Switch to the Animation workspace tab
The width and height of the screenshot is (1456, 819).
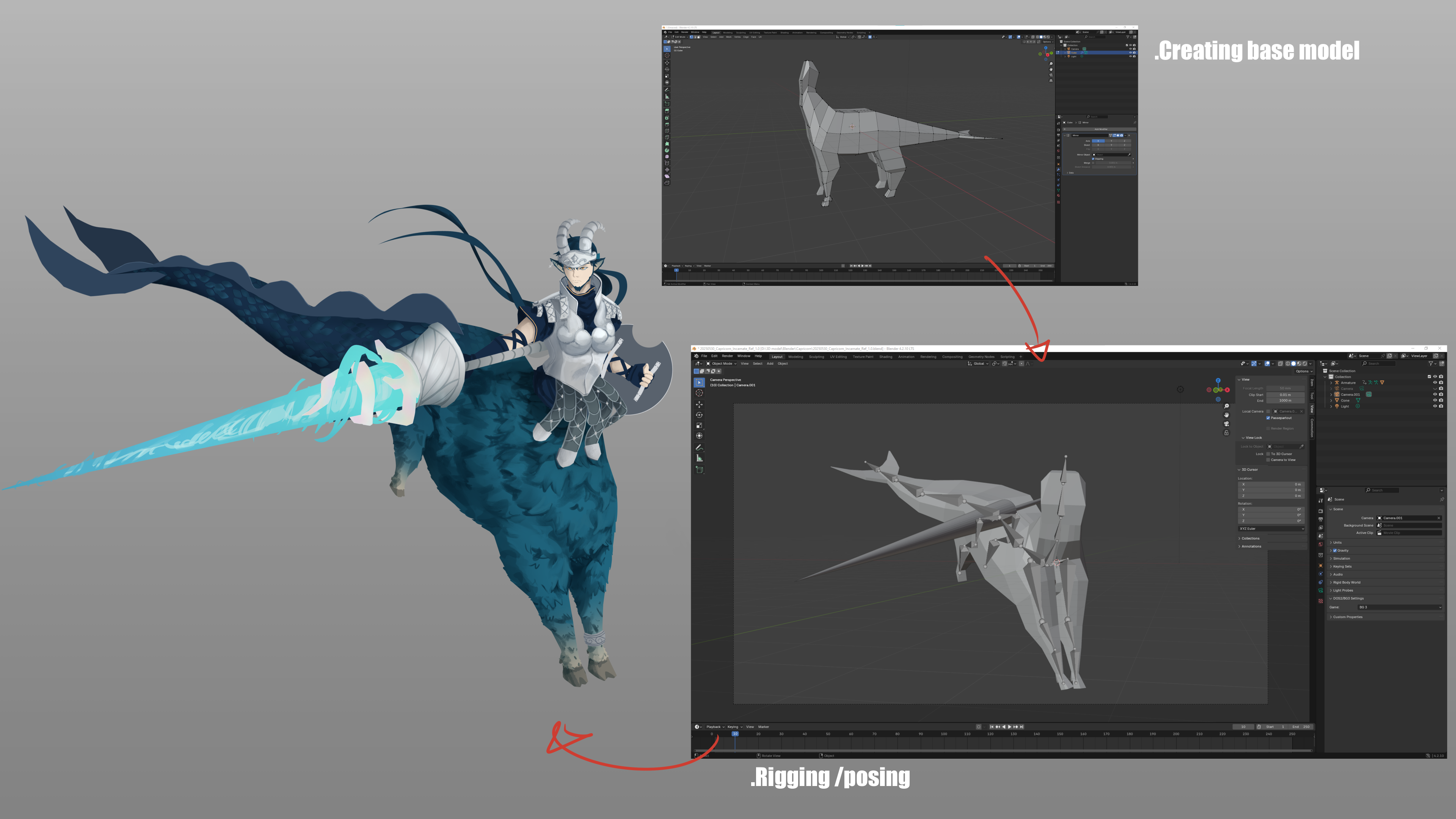[906, 357]
